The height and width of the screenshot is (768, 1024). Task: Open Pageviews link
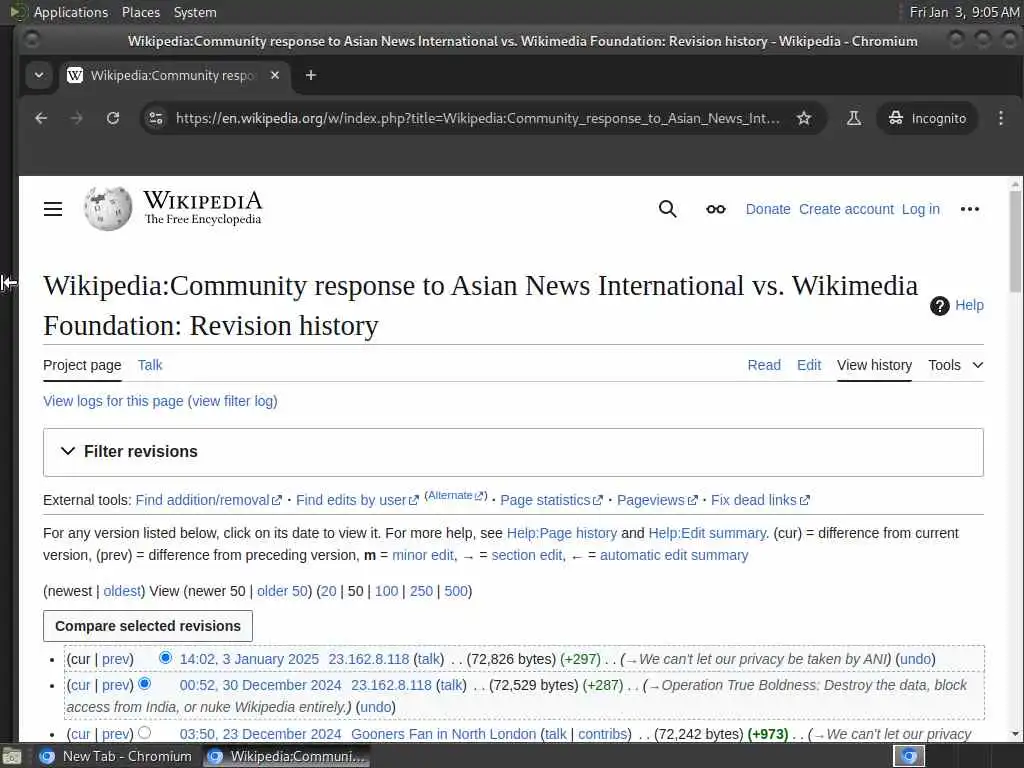pyautogui.click(x=656, y=500)
